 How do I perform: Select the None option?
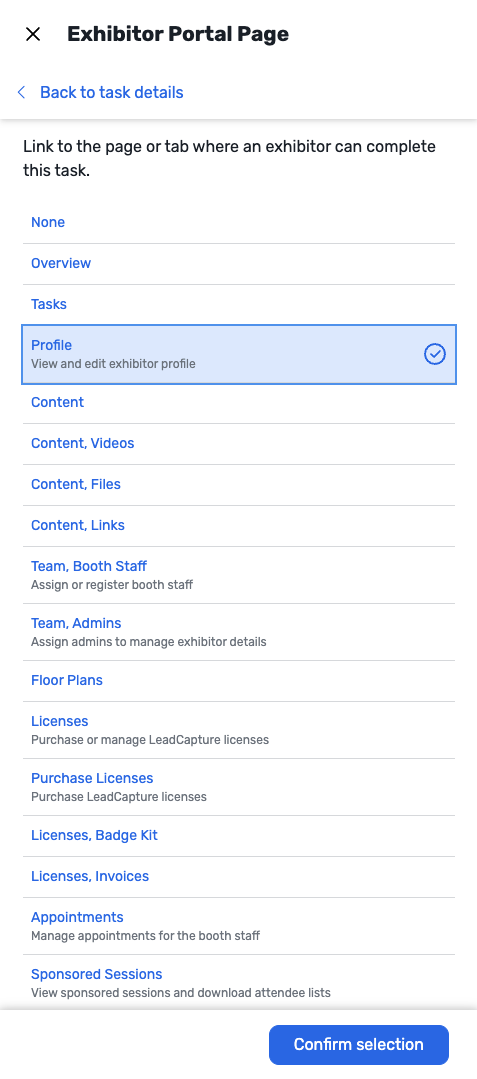pyautogui.click(x=239, y=223)
